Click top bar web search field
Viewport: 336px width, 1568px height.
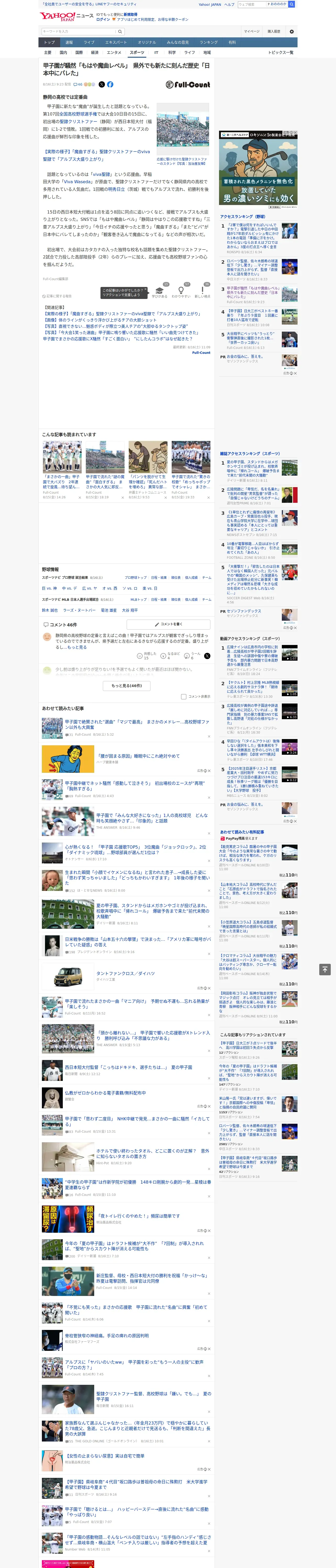tap(252, 4)
